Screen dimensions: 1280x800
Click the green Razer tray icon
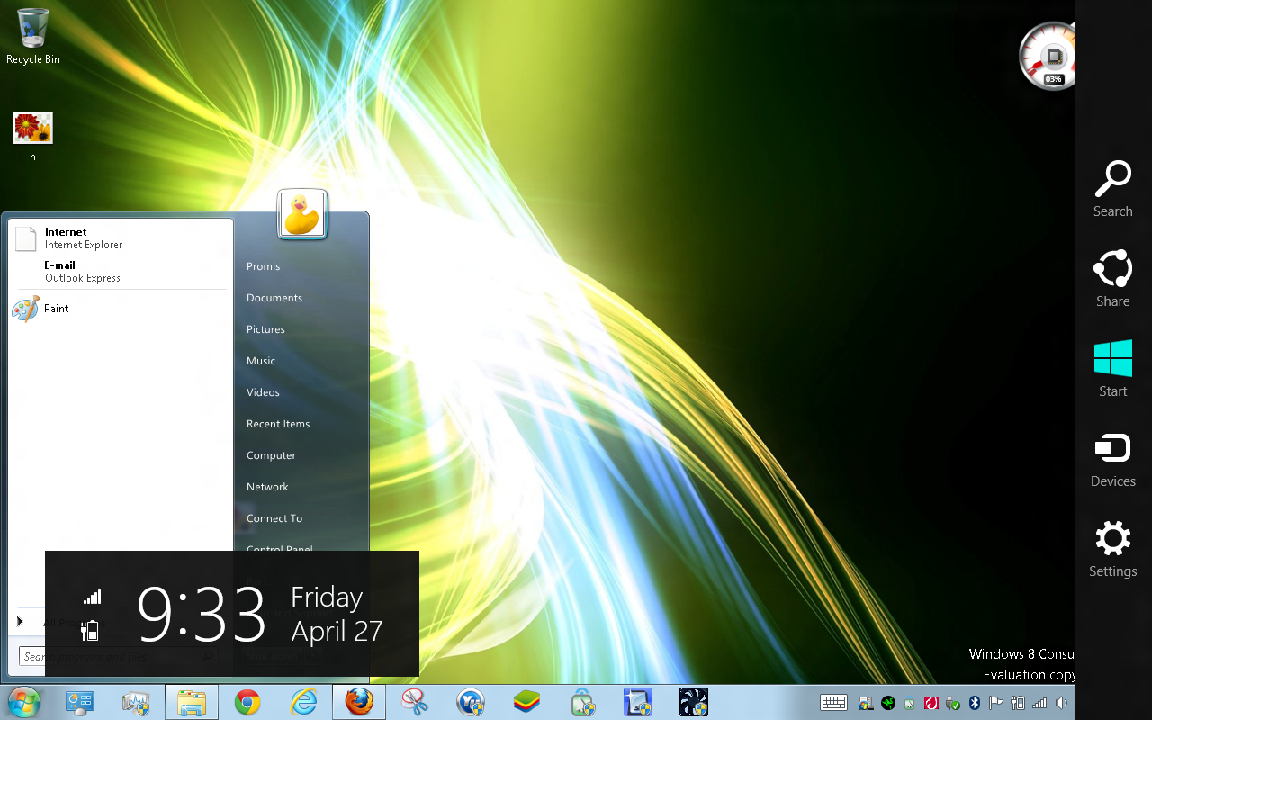[x=888, y=703]
